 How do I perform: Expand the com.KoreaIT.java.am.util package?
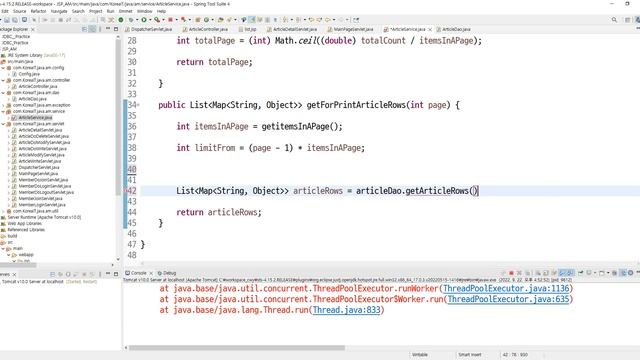click(x=3, y=211)
